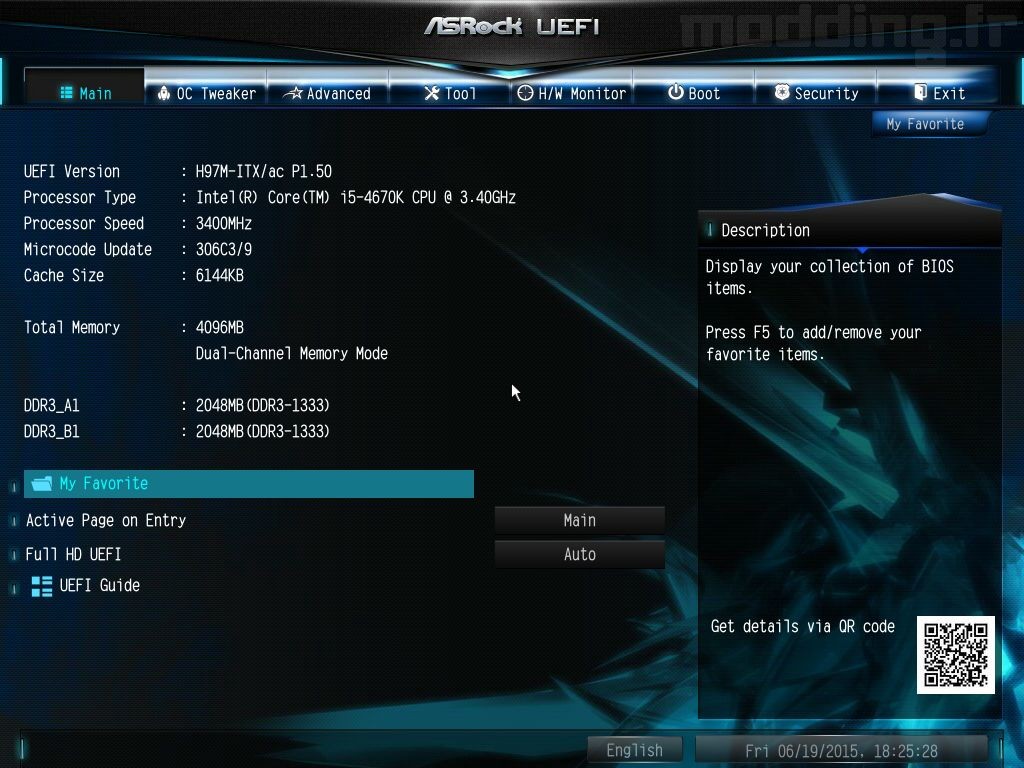Open the highlighted My Favorite folder entry
The height and width of the screenshot is (768, 1024).
point(249,483)
